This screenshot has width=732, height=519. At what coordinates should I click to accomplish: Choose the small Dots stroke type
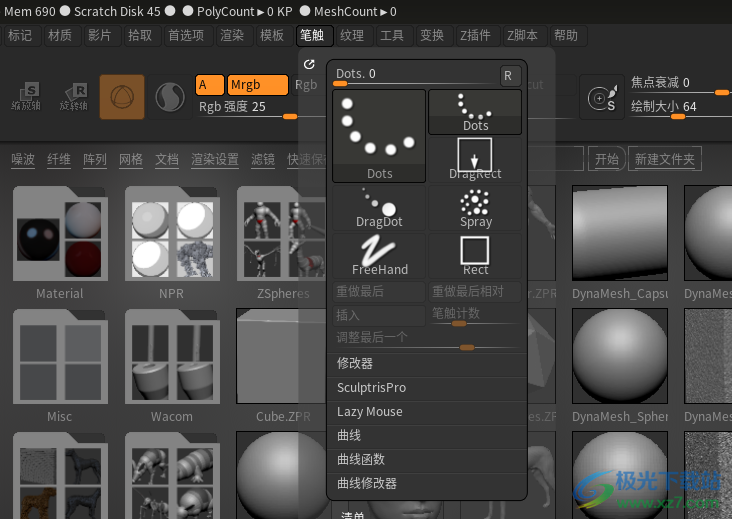(x=475, y=112)
